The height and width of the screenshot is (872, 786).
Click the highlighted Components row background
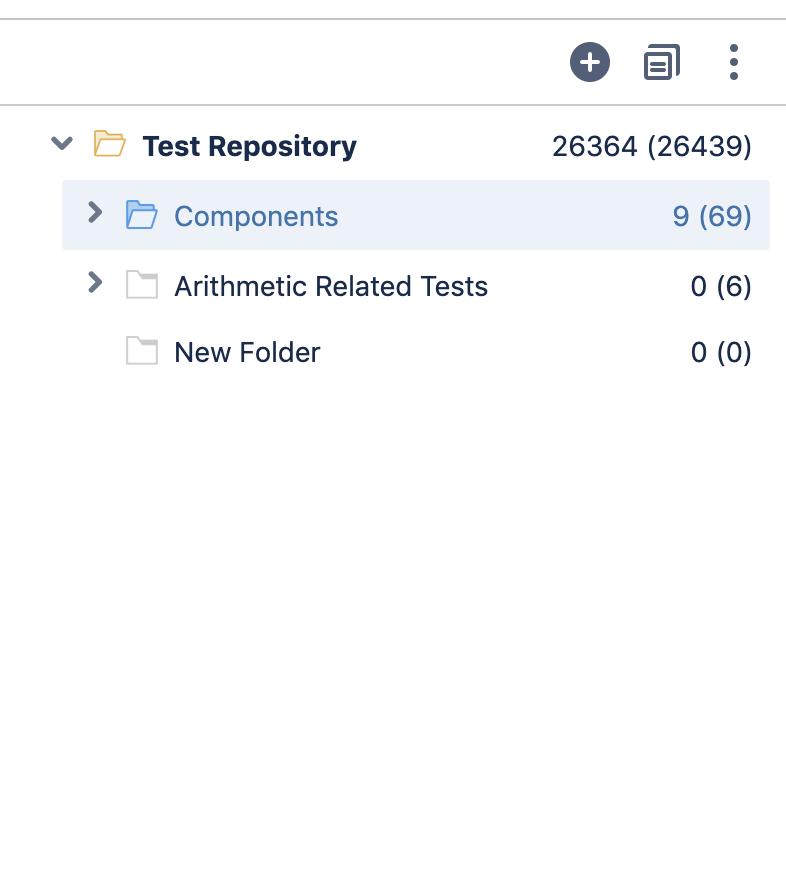416,215
